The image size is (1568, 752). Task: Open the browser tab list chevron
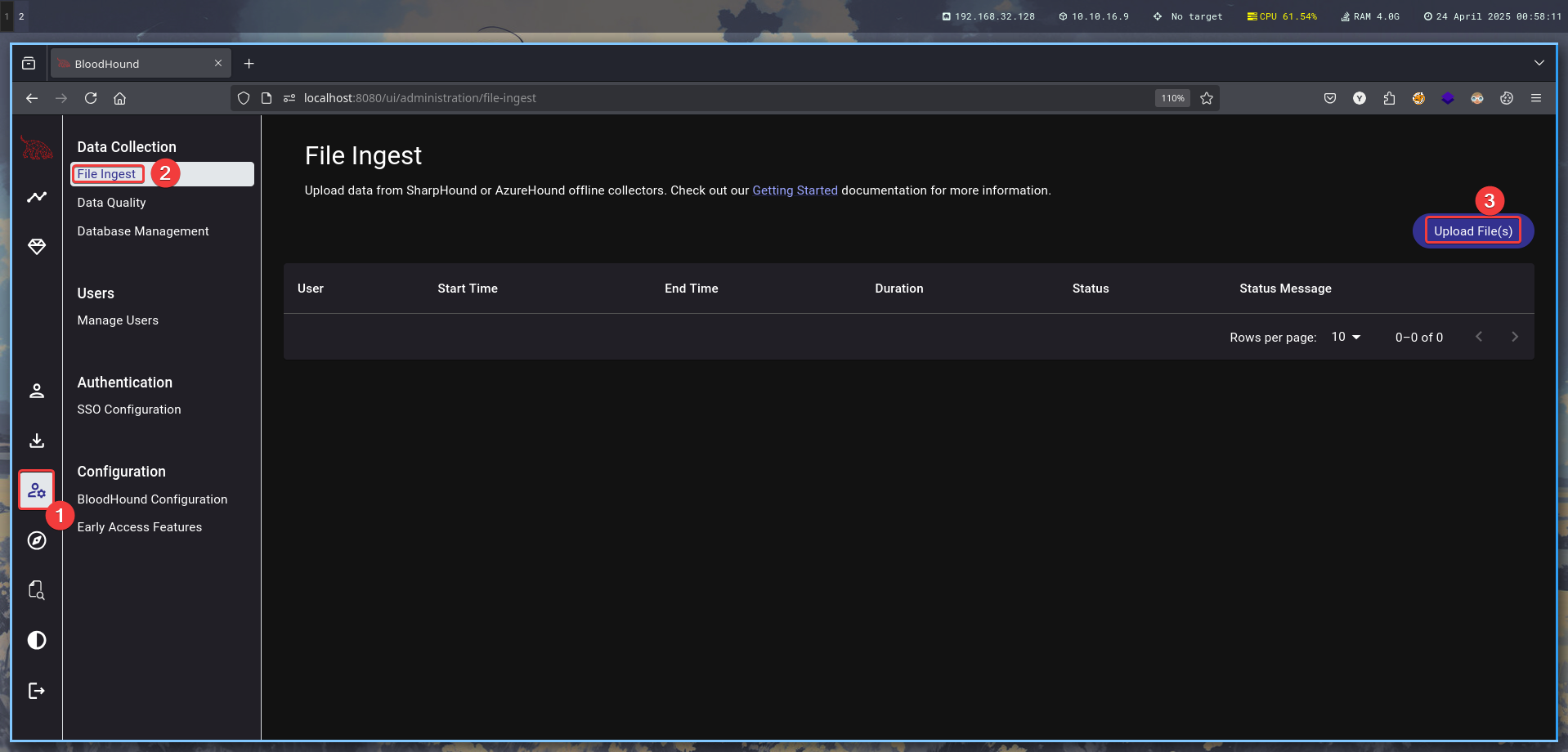coord(1539,63)
